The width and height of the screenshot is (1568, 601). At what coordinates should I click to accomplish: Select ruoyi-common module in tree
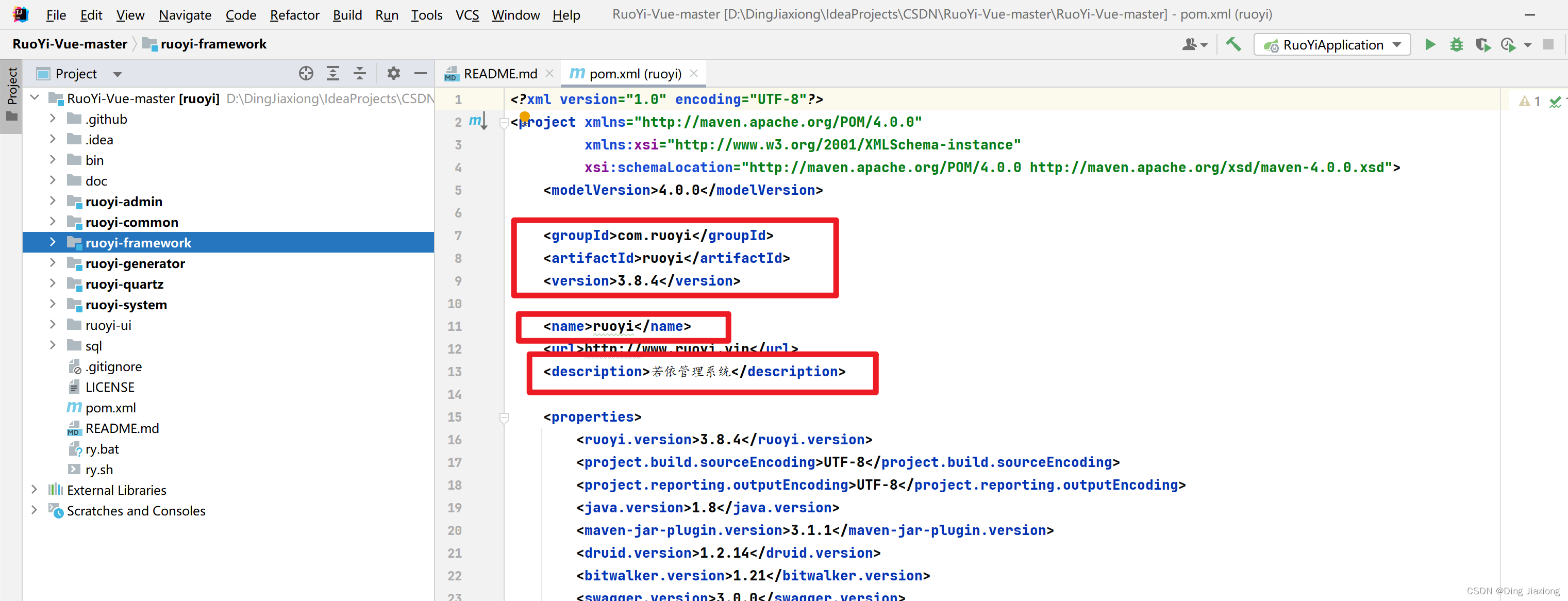[132, 222]
